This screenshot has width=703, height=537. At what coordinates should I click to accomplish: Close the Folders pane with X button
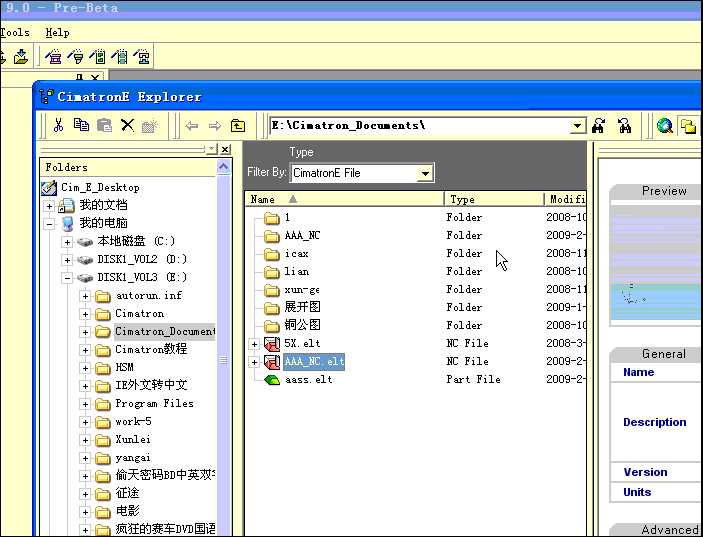[226, 149]
